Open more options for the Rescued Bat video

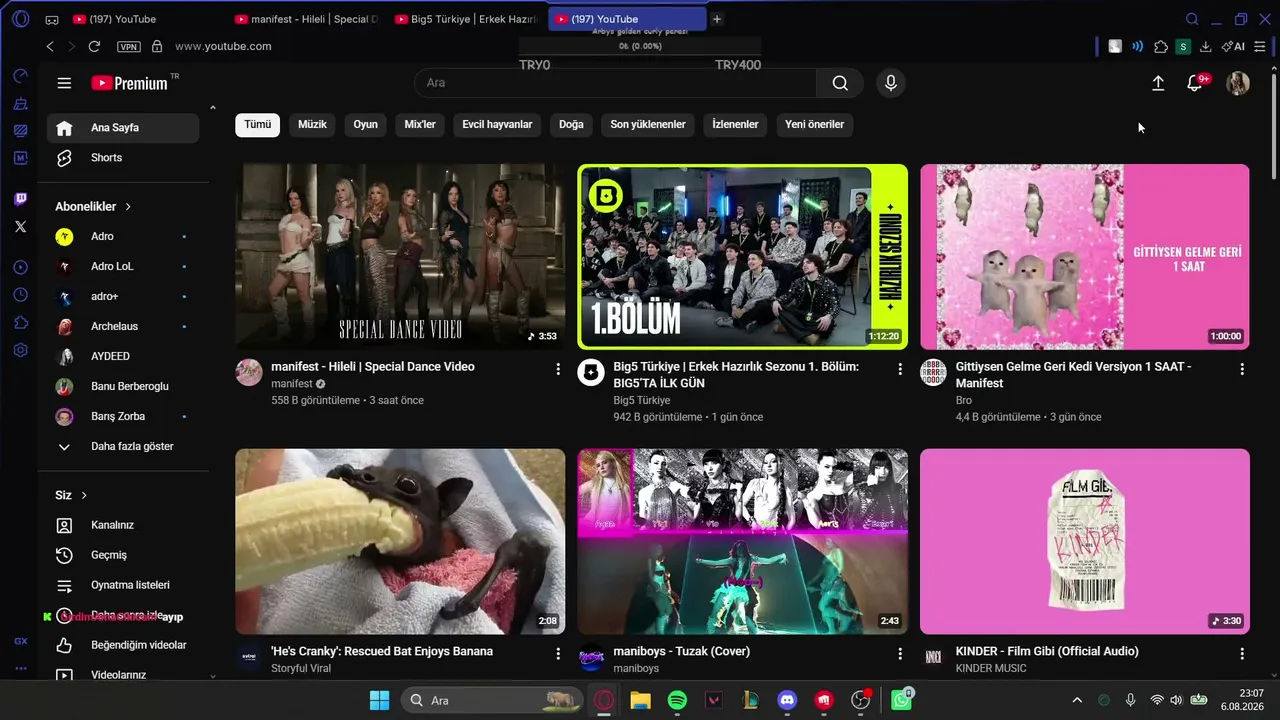click(558, 654)
